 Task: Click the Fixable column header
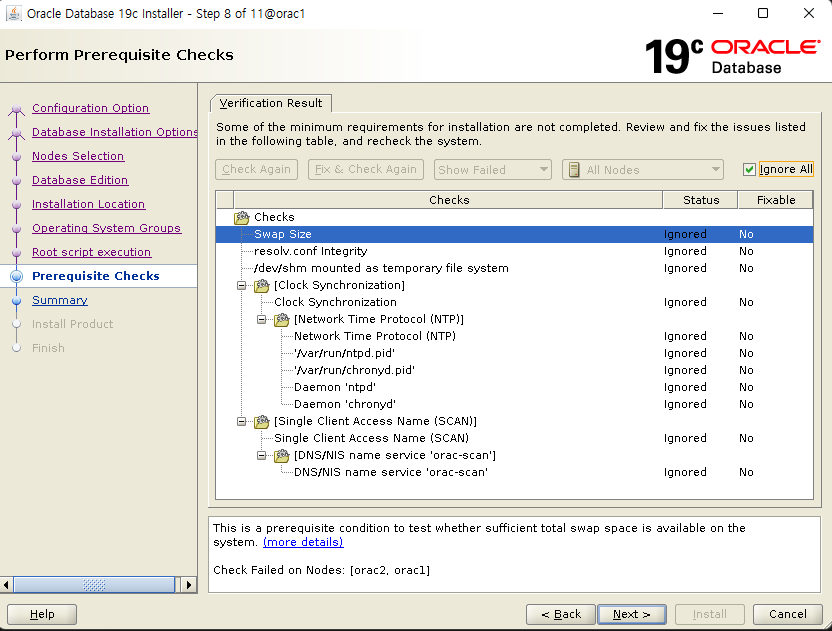(775, 200)
